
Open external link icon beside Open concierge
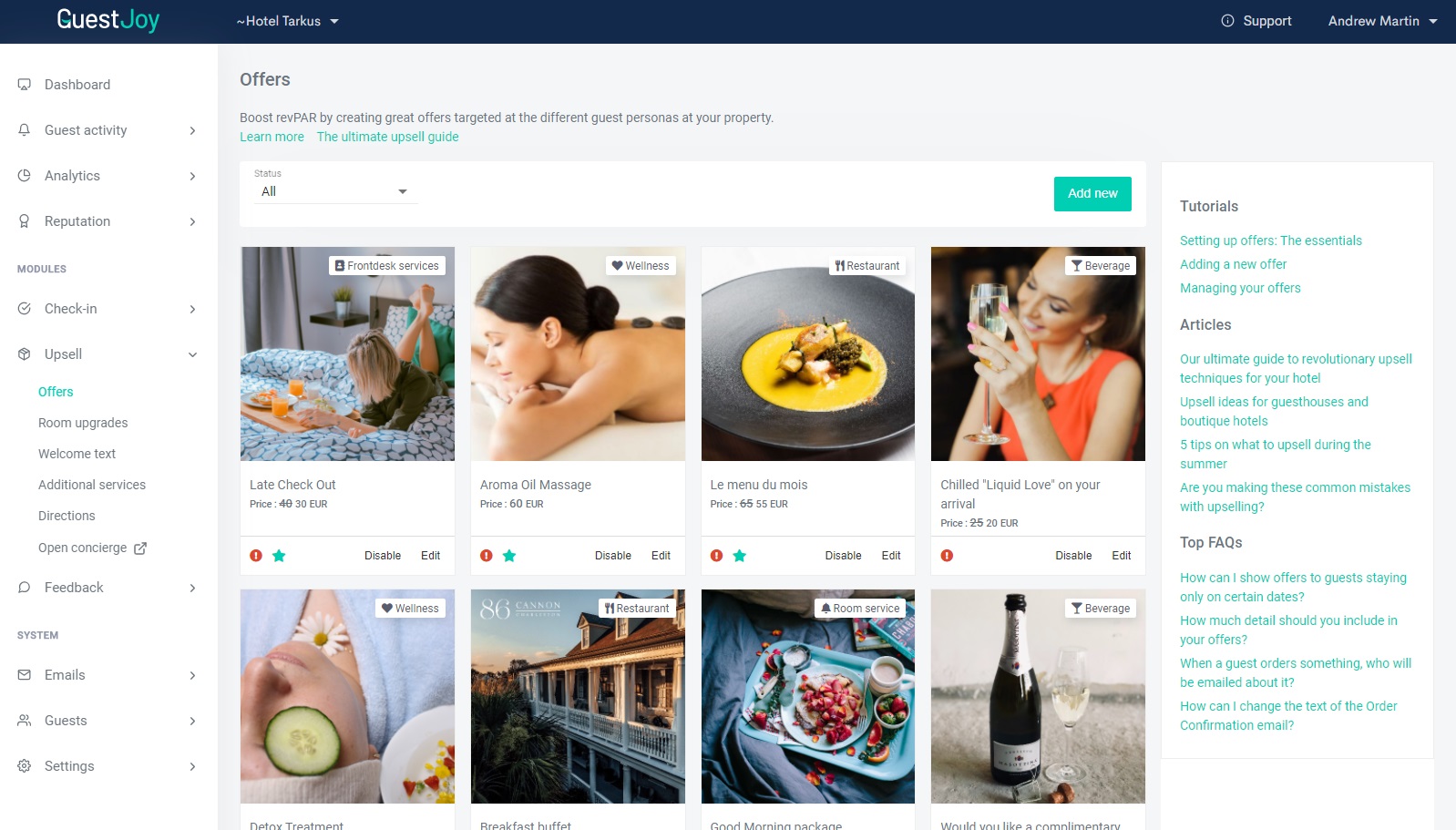tap(140, 548)
